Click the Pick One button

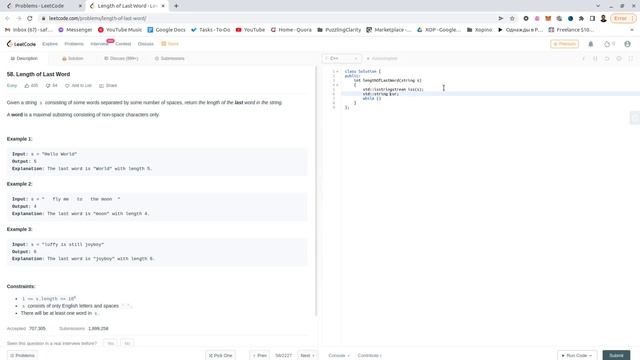(220, 356)
